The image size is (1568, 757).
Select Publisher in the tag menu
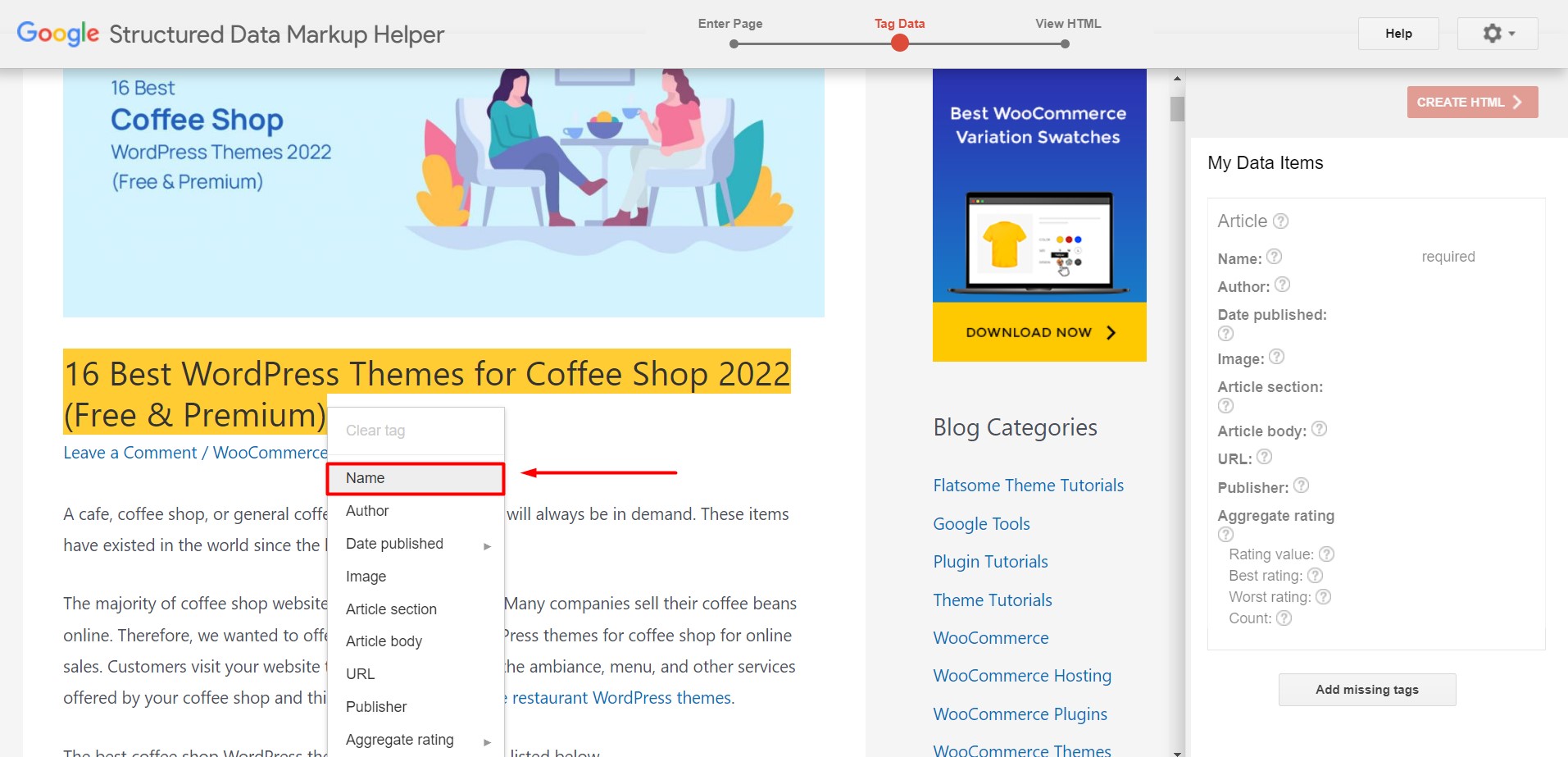coord(416,707)
